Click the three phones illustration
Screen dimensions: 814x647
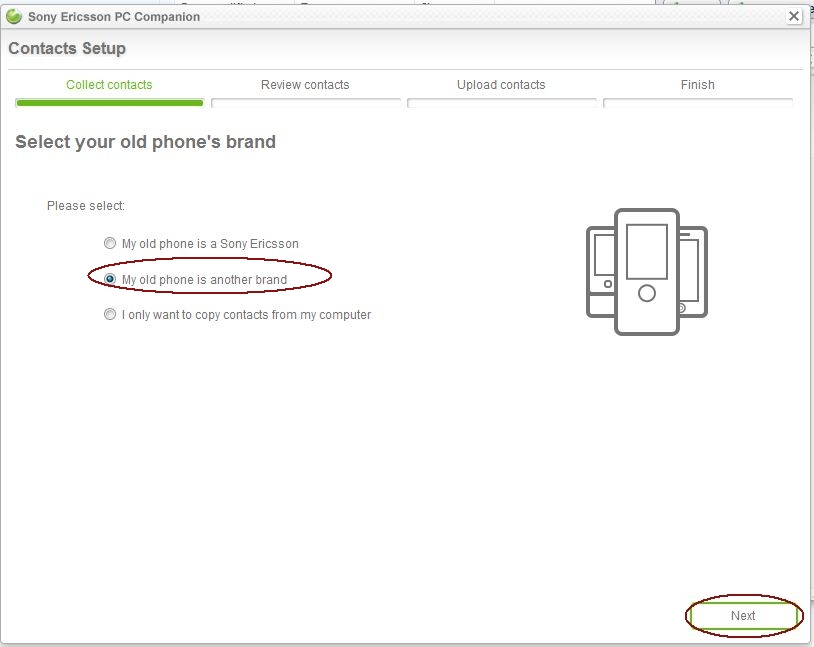(647, 272)
